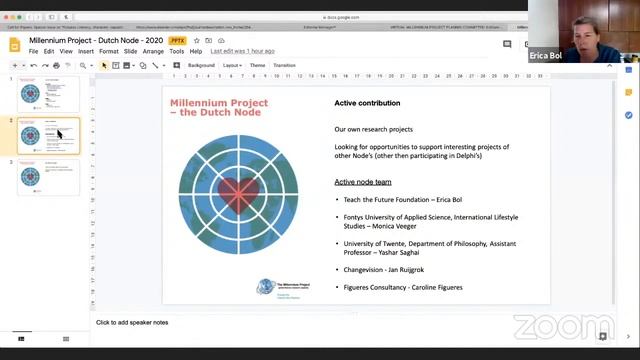Screen dimensions: 640x360
Task: Click the 'Active node team' underlined heading
Action: click(x=363, y=182)
